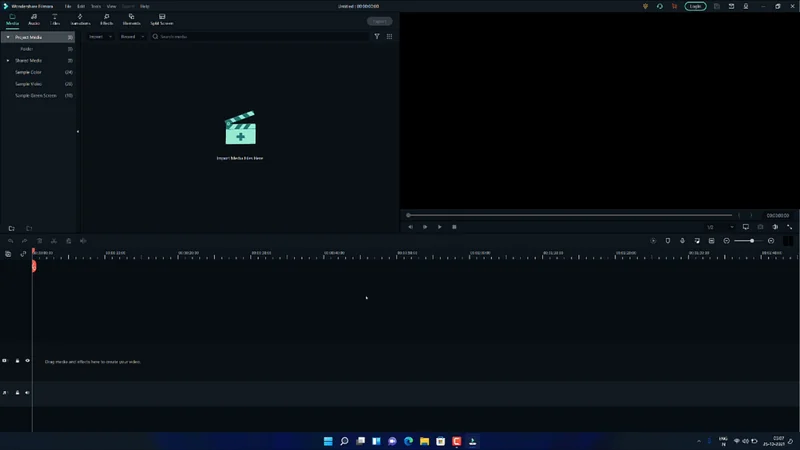This screenshot has width=800, height=450.
Task: Open the Tools menu
Action: point(96,6)
